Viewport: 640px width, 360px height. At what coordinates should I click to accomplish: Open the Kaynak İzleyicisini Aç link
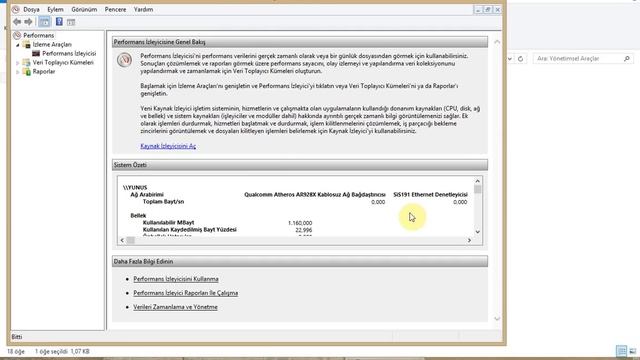168,146
